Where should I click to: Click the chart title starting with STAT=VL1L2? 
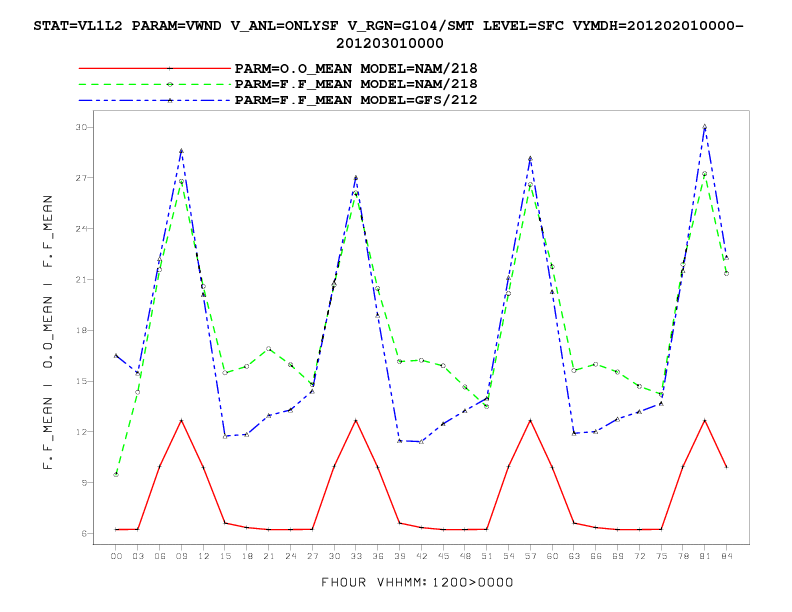click(x=389, y=34)
